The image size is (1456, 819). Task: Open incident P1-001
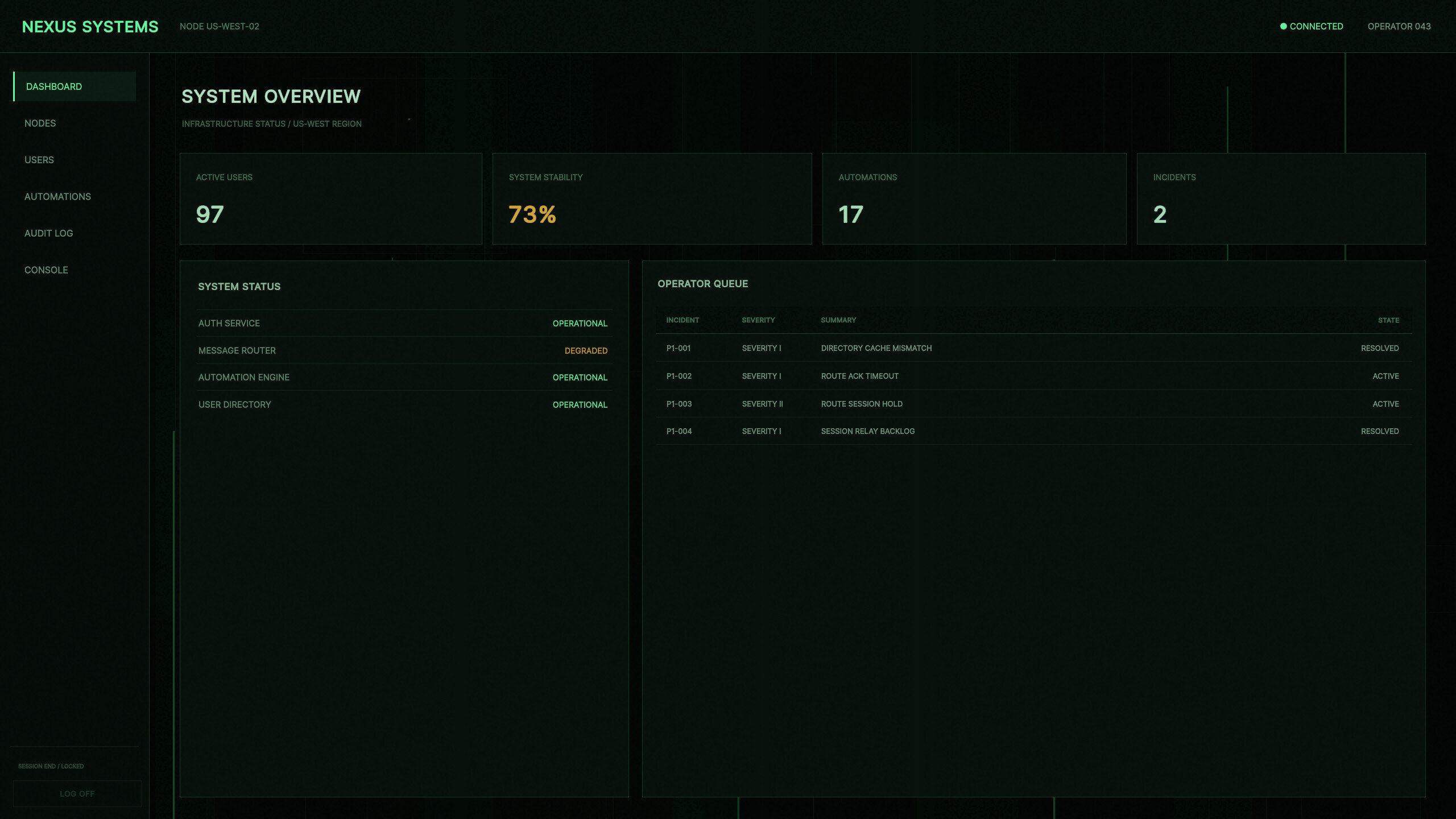[1033, 348]
